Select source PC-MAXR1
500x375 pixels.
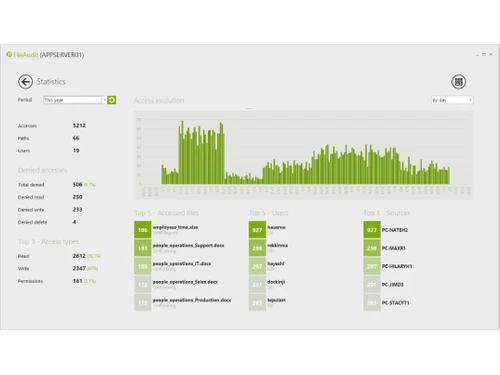pyautogui.click(x=394, y=248)
